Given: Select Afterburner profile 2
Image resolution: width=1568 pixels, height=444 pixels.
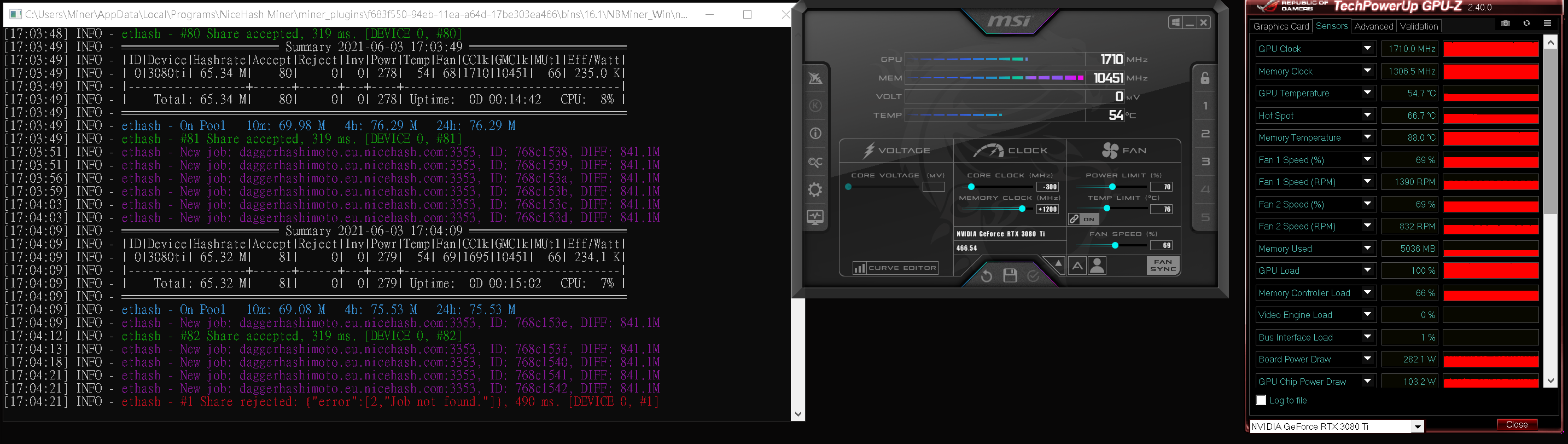Looking at the screenshot, I should click(x=1205, y=134).
